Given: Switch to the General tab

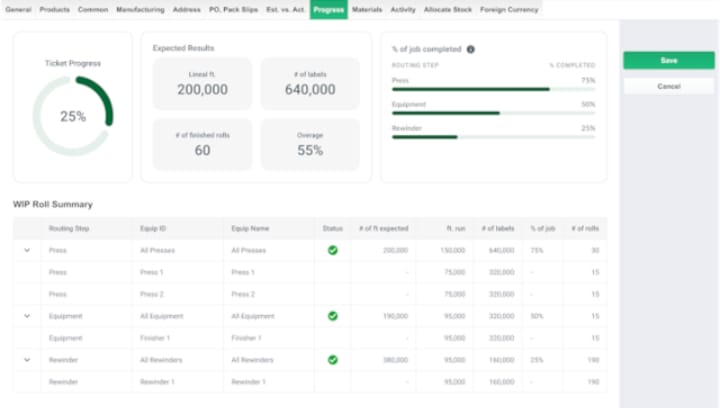Looking at the screenshot, I should pos(18,9).
